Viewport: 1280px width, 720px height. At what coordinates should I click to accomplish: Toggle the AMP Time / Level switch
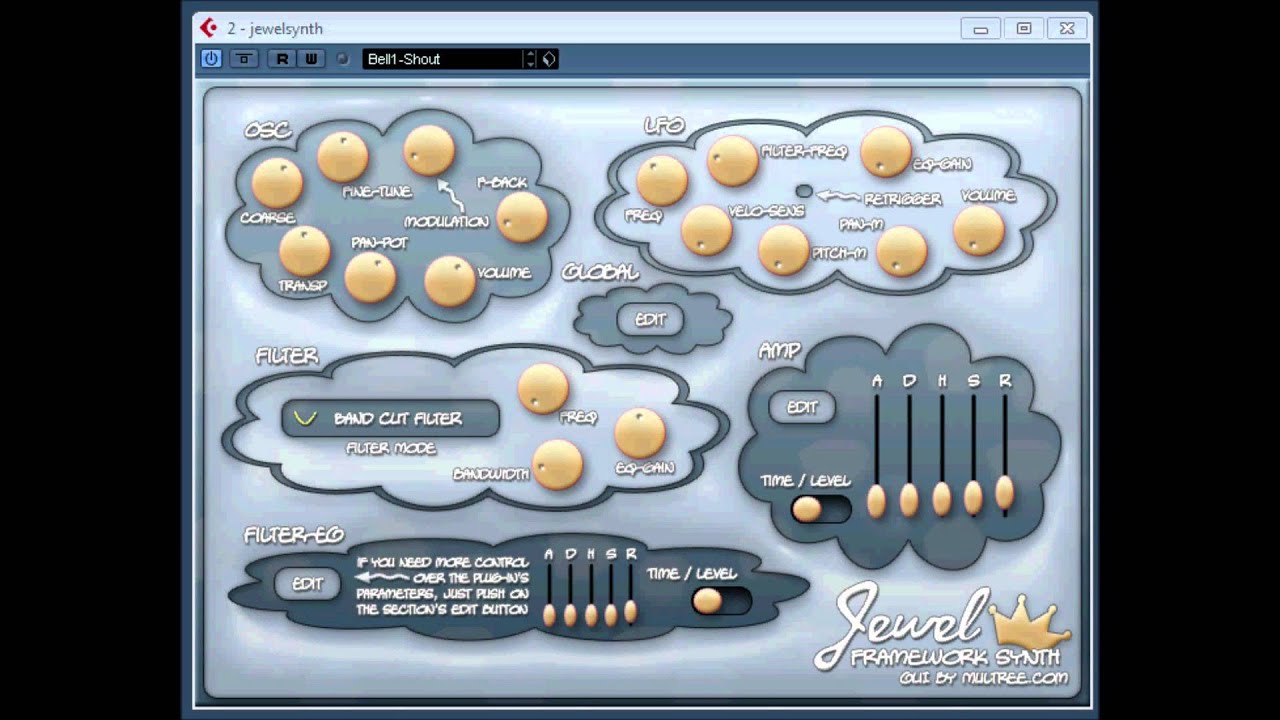(x=820, y=509)
